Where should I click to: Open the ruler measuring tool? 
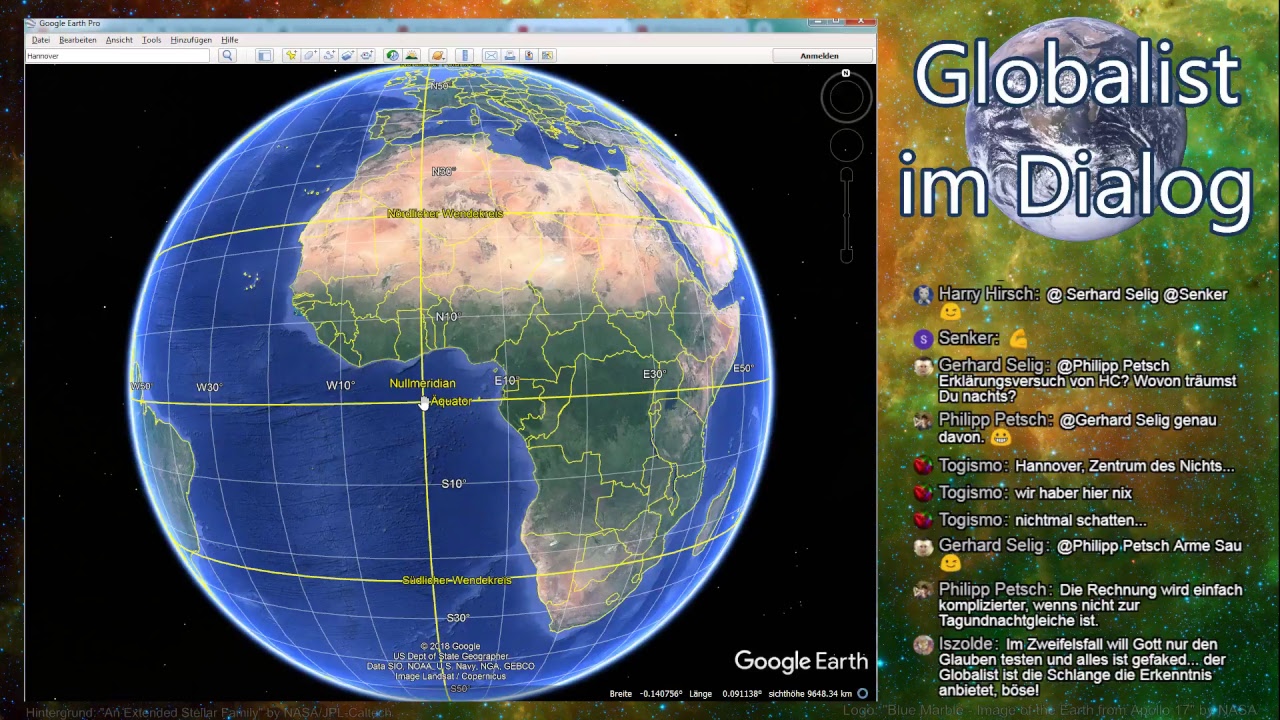click(x=464, y=55)
